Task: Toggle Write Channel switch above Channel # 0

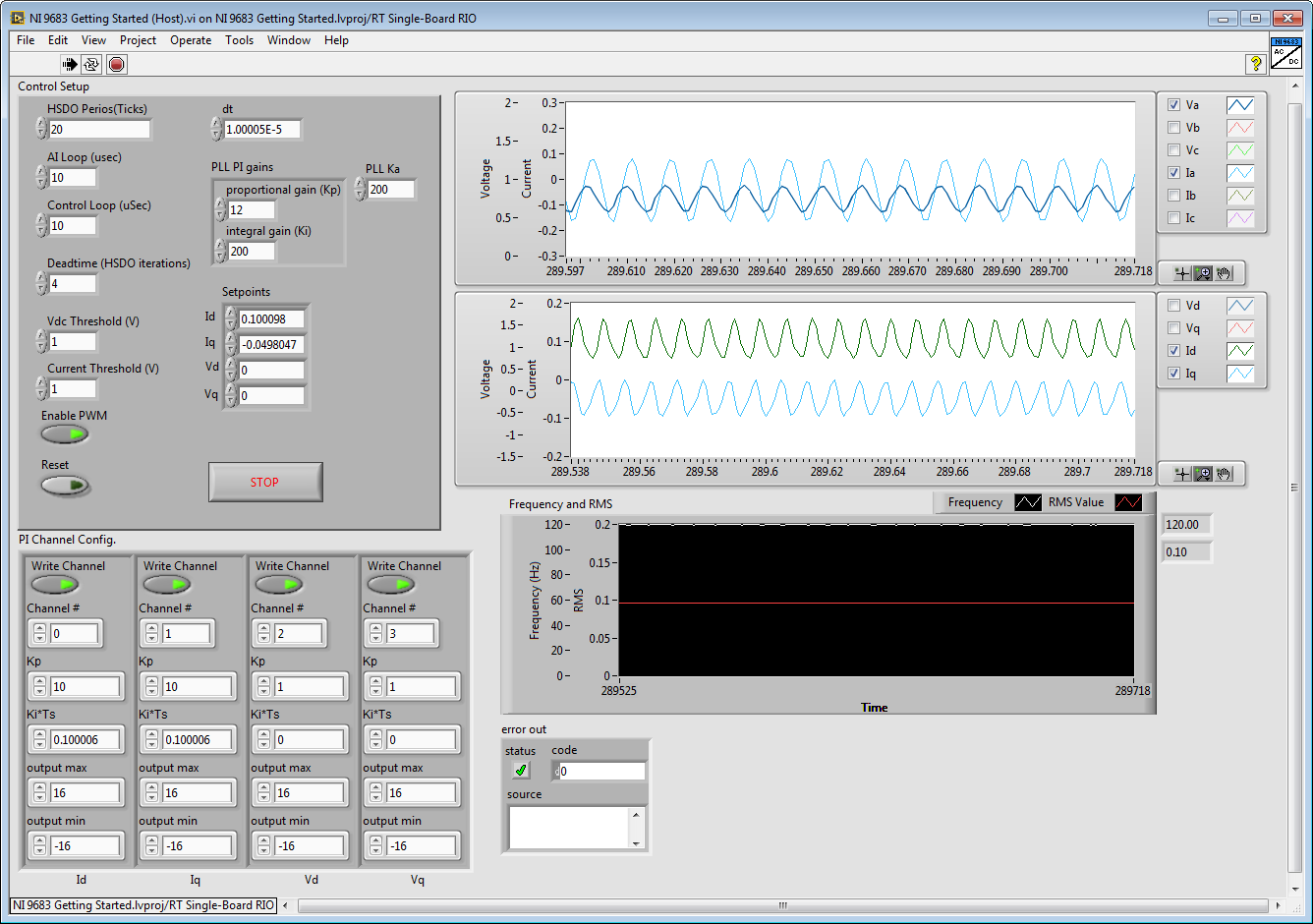Action: pos(55,585)
